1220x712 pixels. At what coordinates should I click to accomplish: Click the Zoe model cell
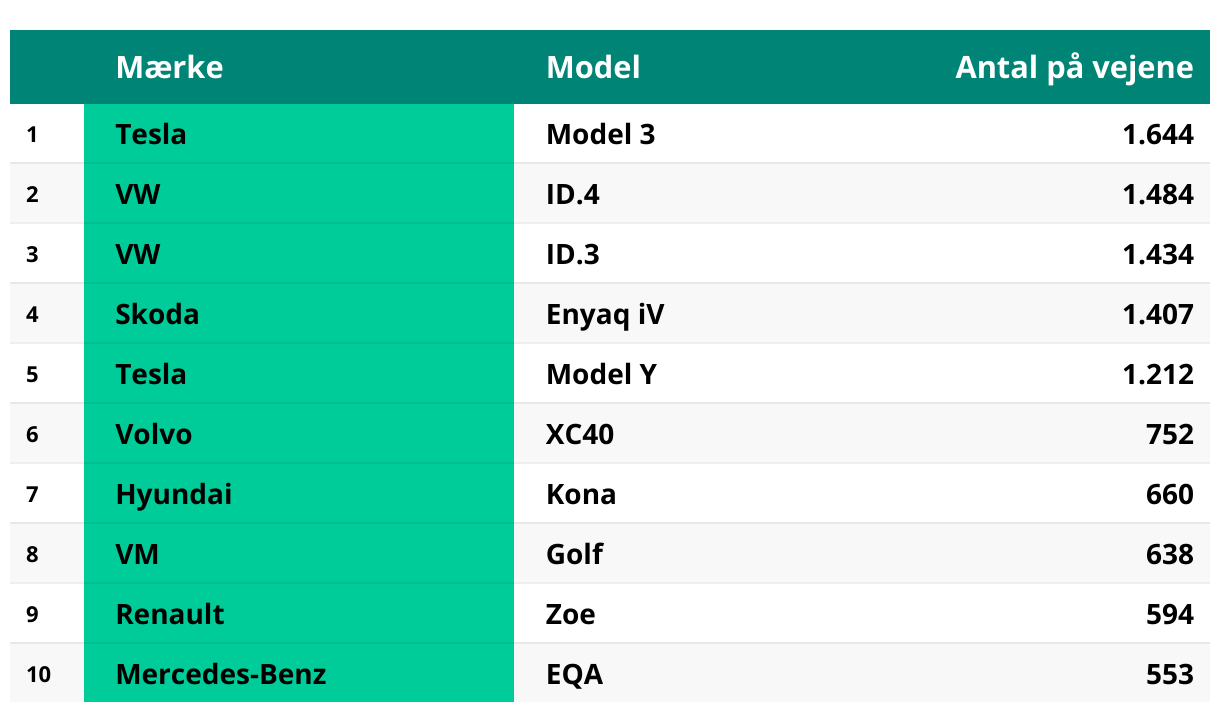(571, 614)
